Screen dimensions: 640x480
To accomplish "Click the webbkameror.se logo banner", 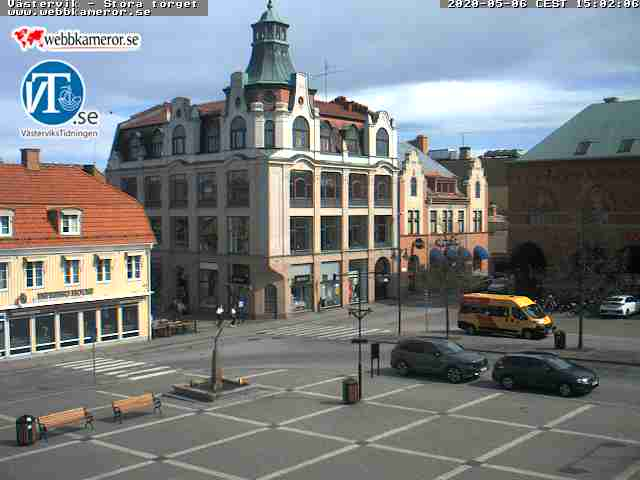I will [x=76, y=38].
